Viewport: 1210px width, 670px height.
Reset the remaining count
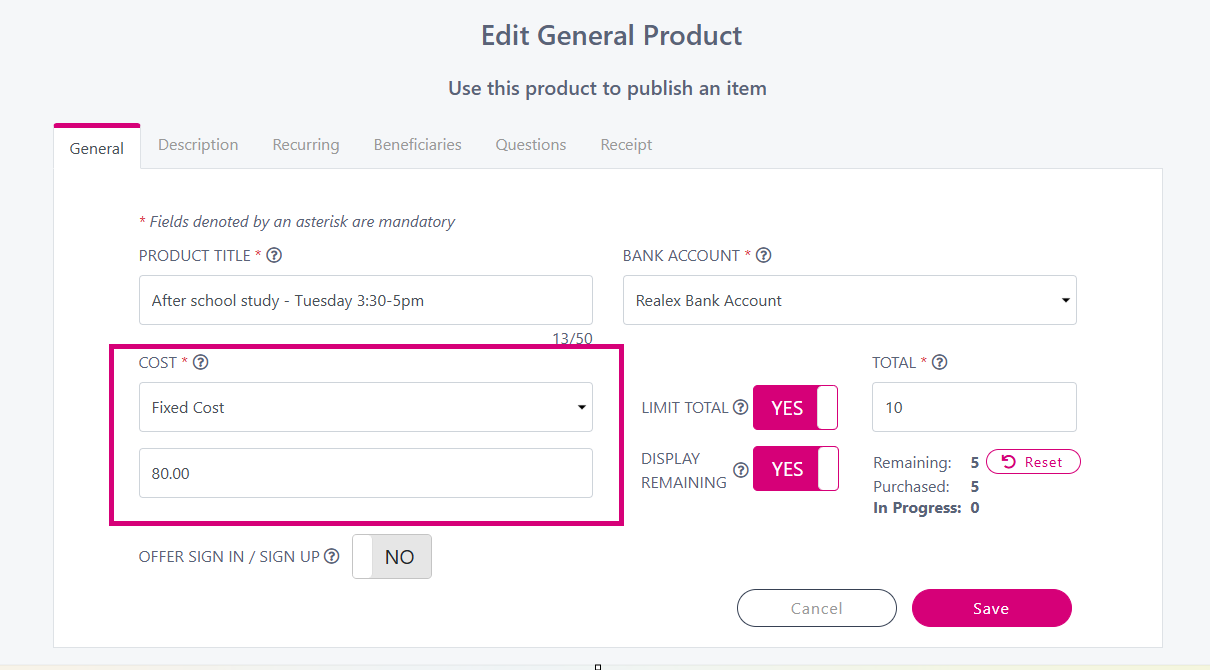point(1033,462)
